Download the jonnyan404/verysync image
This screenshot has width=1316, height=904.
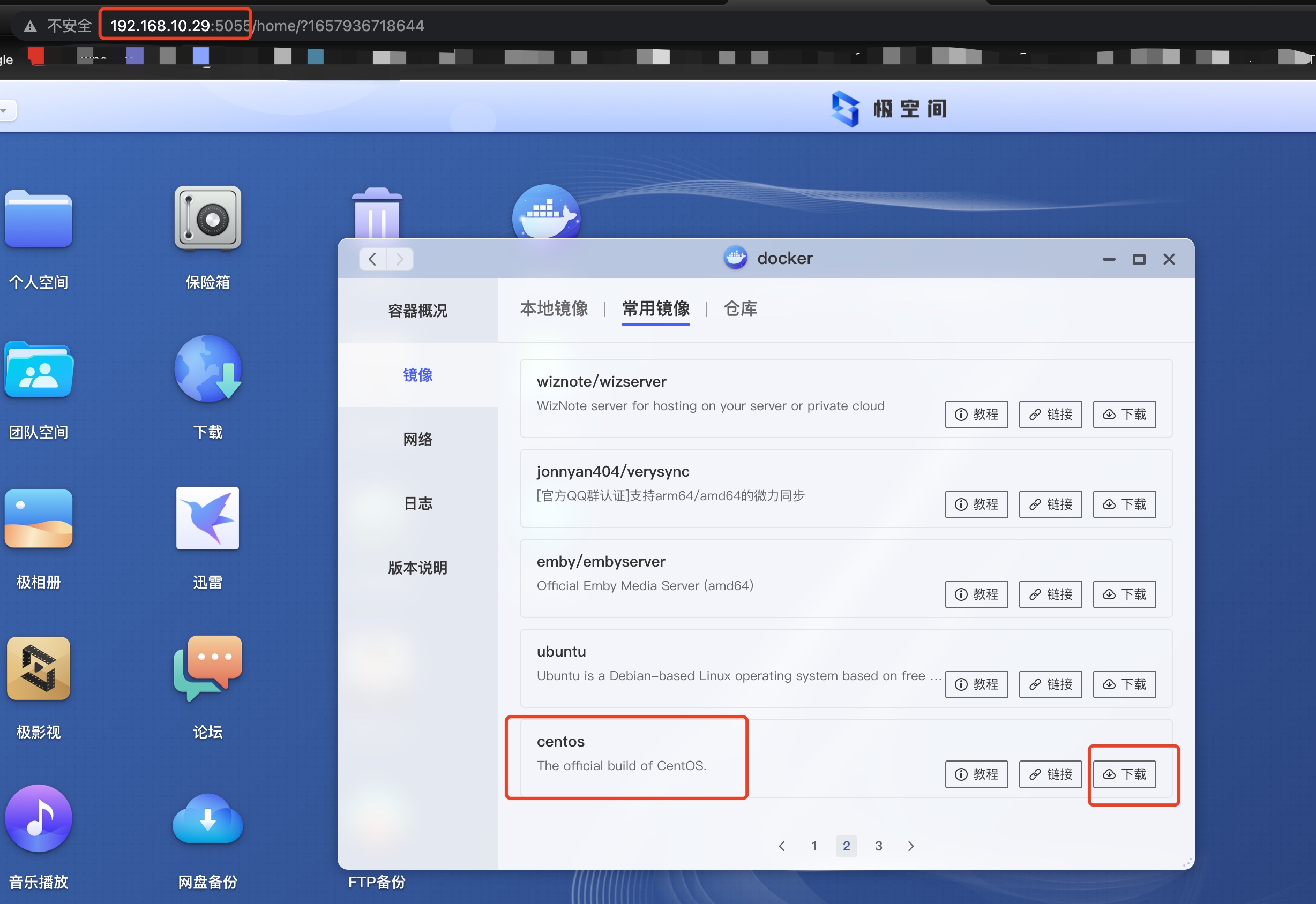(x=1124, y=504)
